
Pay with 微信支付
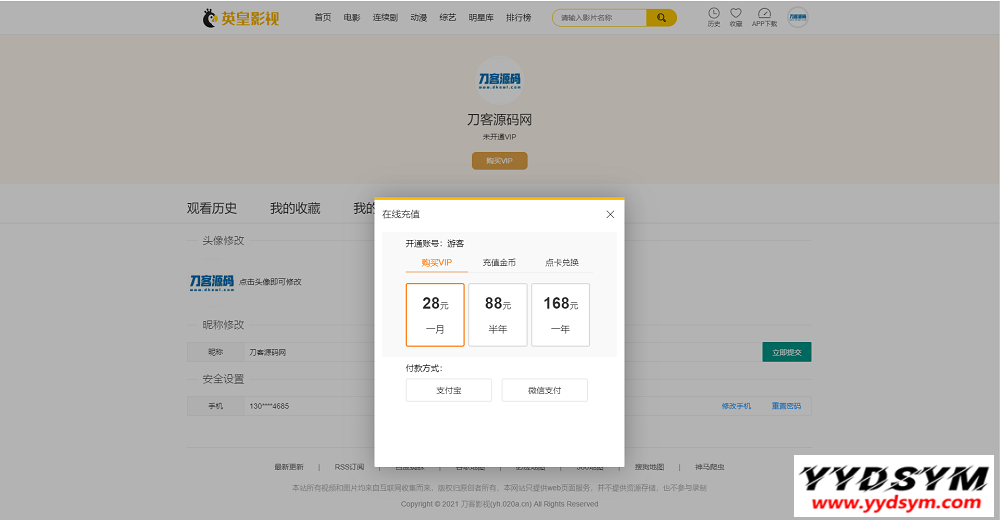tap(544, 390)
